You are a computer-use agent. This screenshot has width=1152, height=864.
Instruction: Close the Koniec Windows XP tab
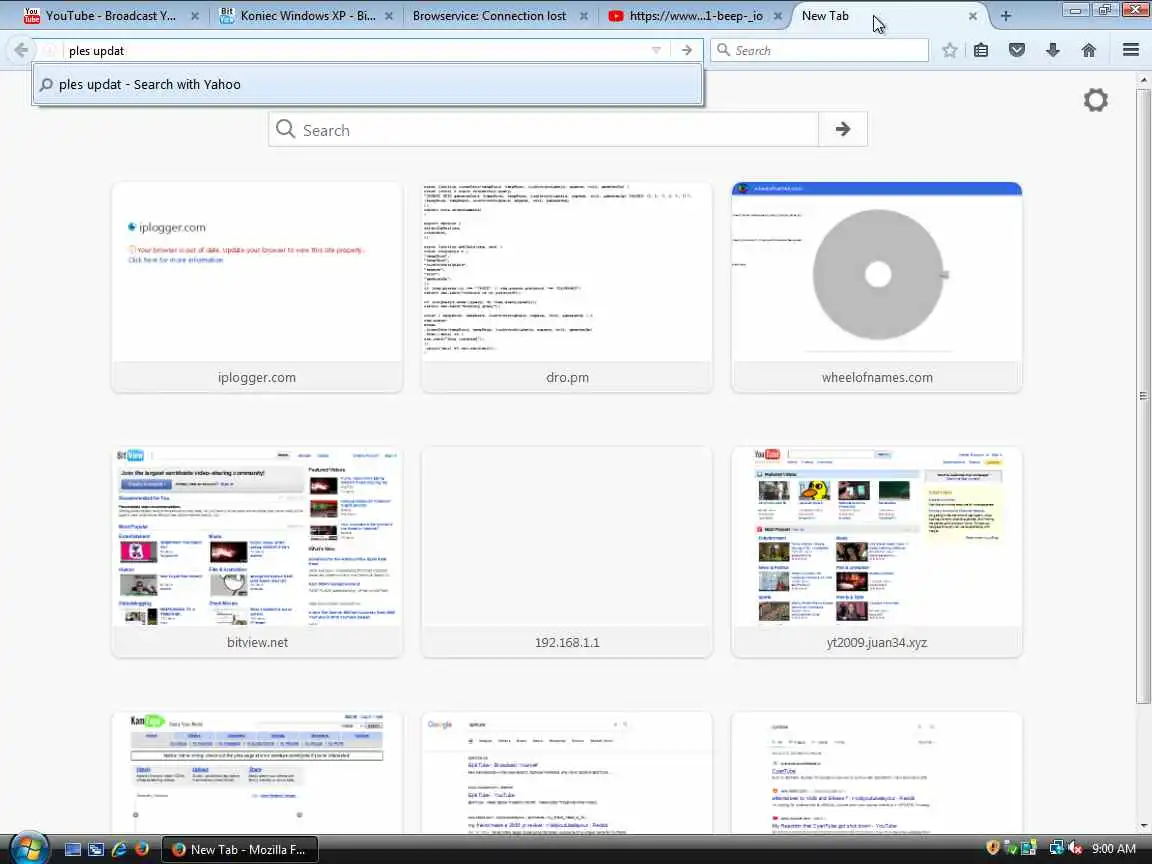(389, 16)
